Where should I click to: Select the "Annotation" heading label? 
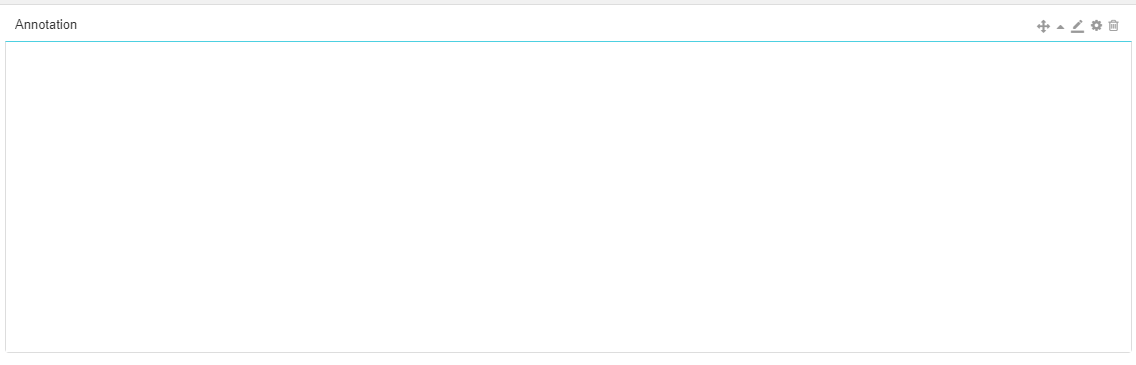(46, 25)
